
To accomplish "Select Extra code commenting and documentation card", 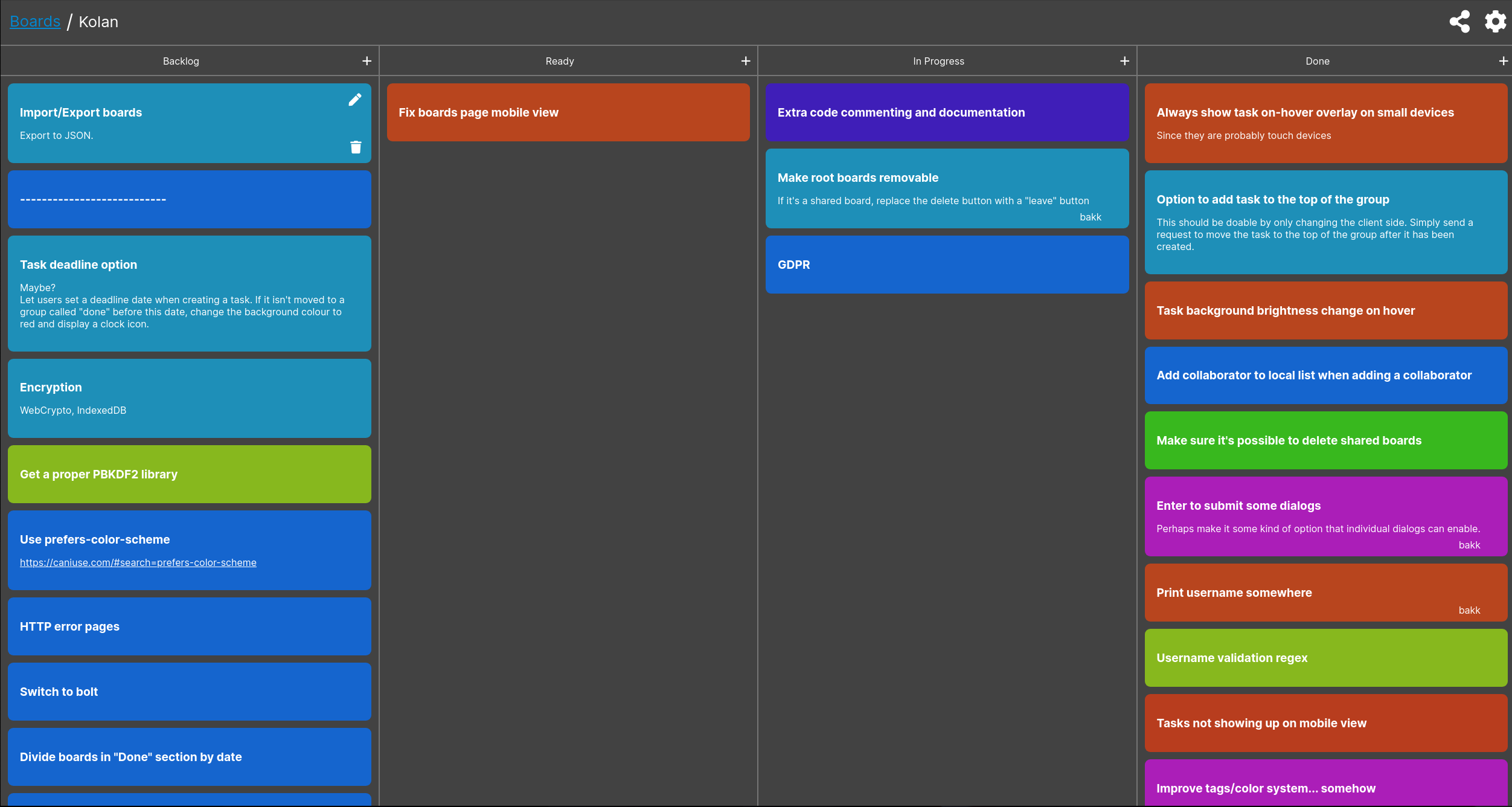I will coord(947,112).
